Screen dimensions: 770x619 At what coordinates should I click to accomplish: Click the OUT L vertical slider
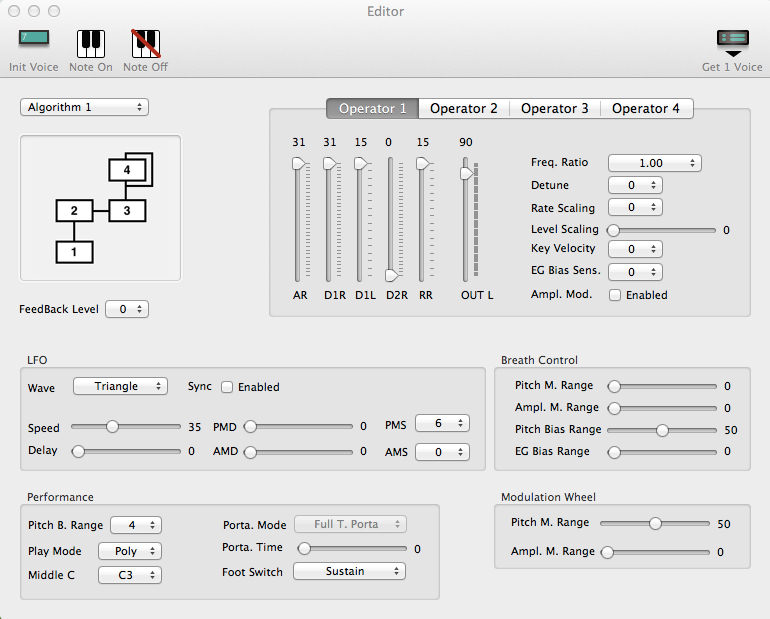[x=465, y=174]
